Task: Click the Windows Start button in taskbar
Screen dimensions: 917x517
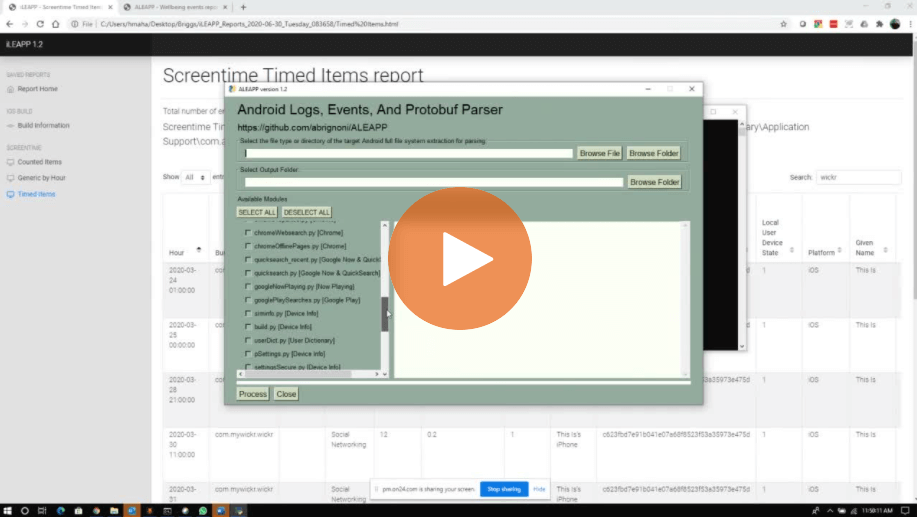Action: pos(8,510)
